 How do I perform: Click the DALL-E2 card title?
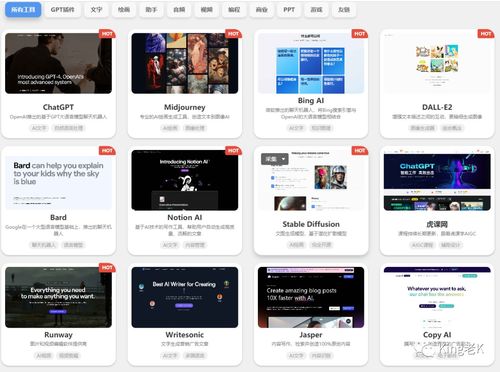(x=437, y=107)
